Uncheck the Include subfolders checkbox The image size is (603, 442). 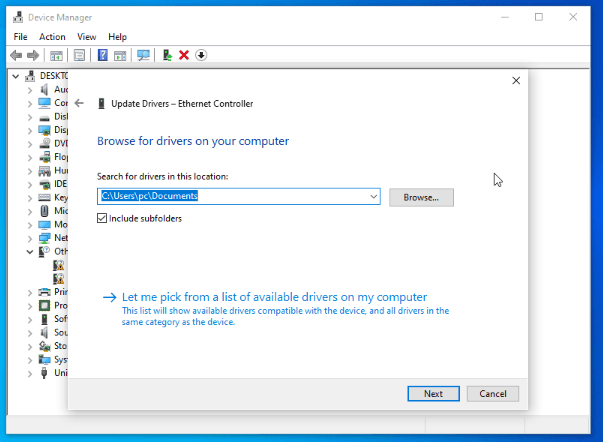[x=103, y=218]
